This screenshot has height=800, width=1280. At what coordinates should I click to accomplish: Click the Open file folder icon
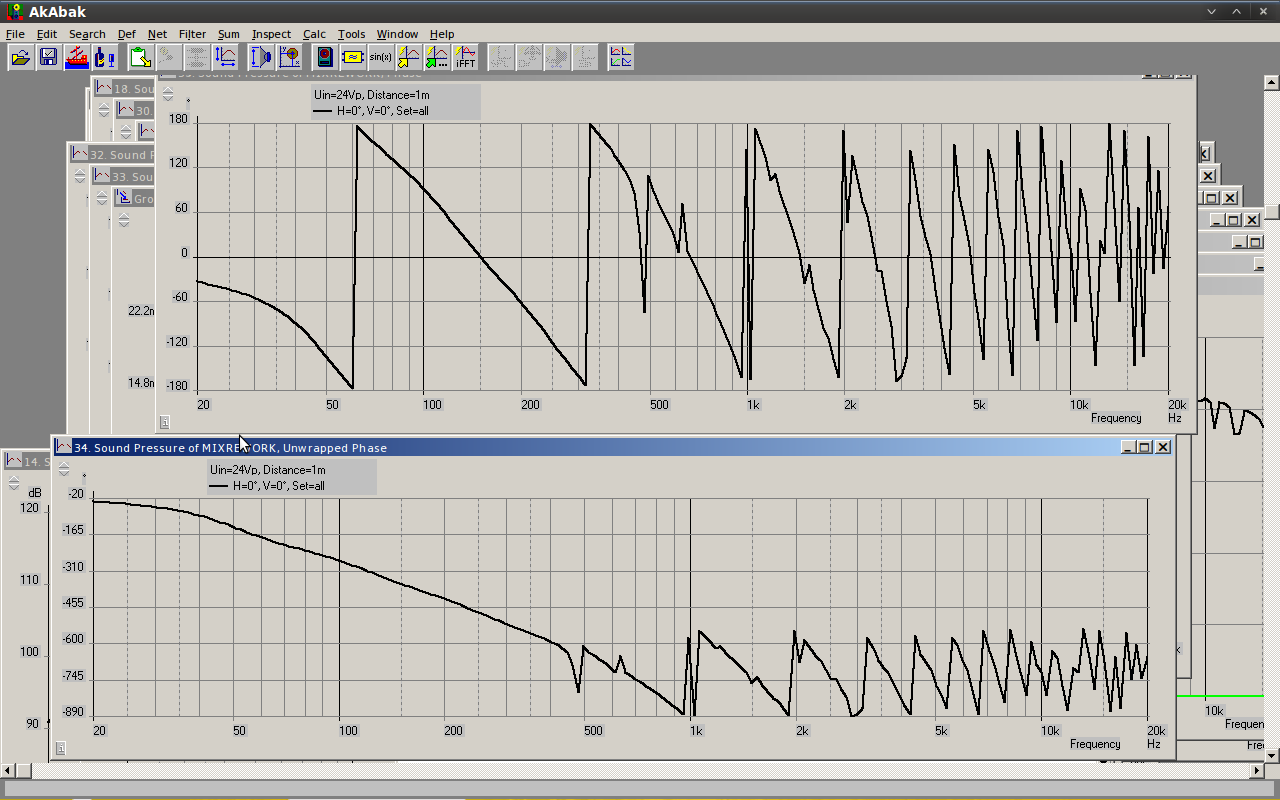(20, 57)
